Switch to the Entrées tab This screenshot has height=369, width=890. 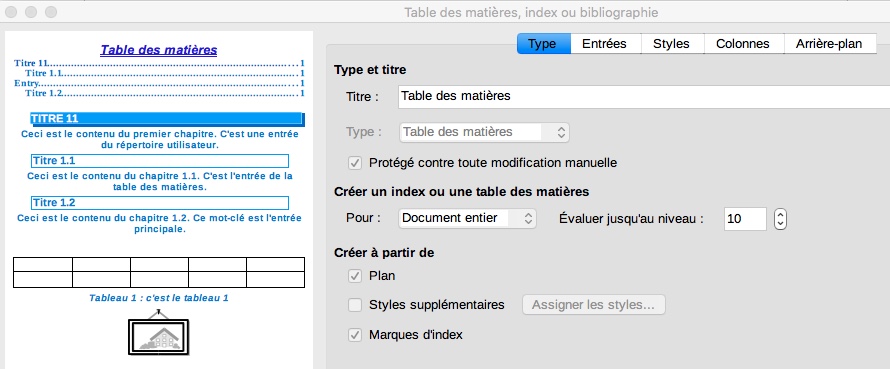click(x=604, y=44)
